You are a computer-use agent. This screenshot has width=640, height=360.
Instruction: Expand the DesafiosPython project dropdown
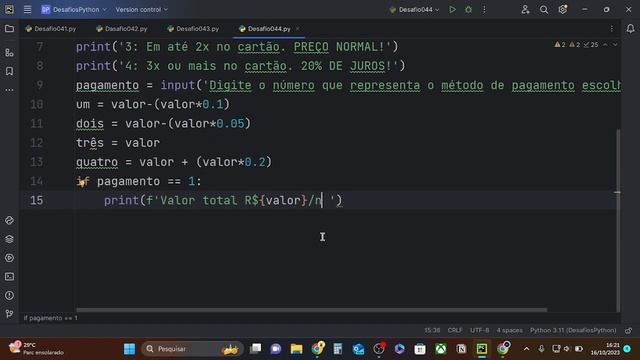tap(73, 9)
